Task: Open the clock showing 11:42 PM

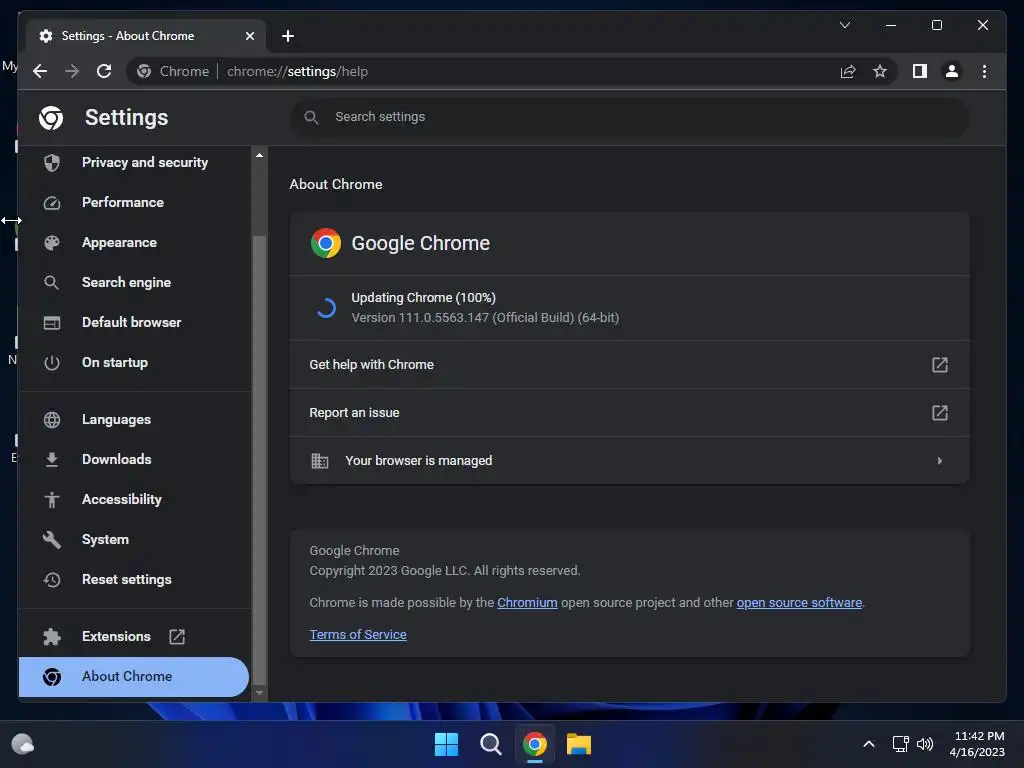Action: (977, 744)
